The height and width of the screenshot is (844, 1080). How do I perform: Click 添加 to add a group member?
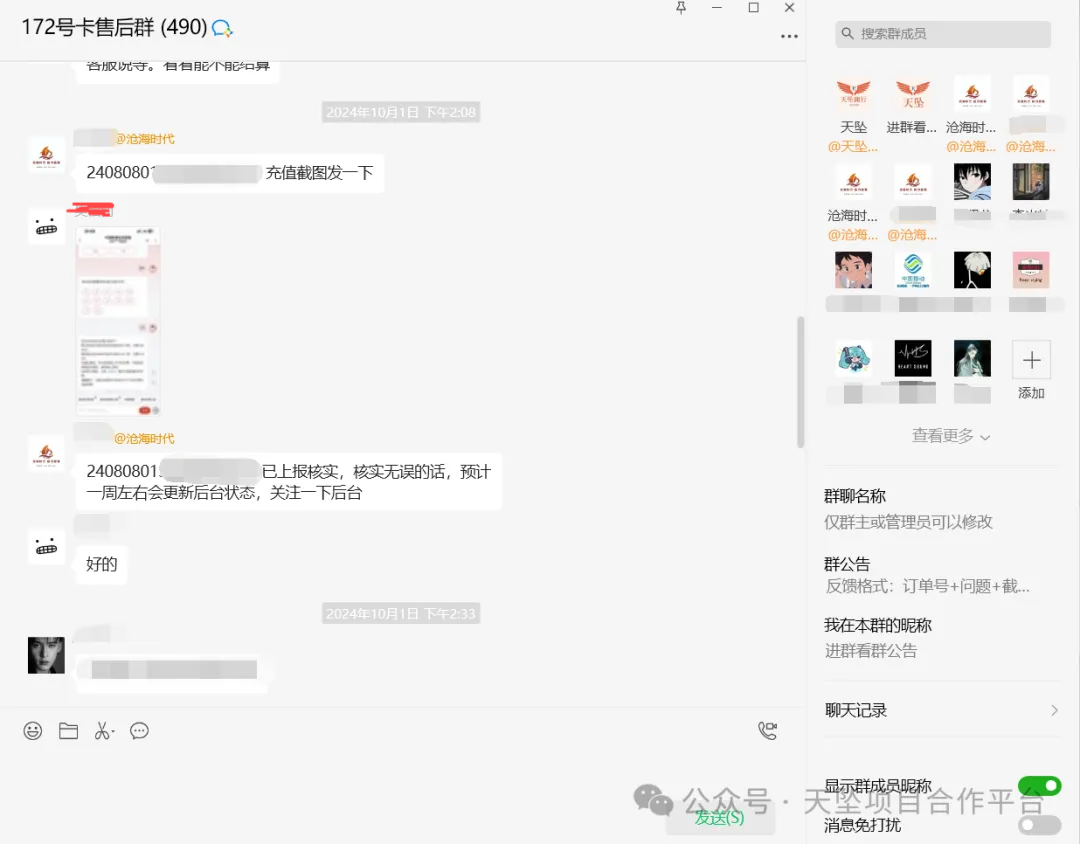pyautogui.click(x=1030, y=359)
